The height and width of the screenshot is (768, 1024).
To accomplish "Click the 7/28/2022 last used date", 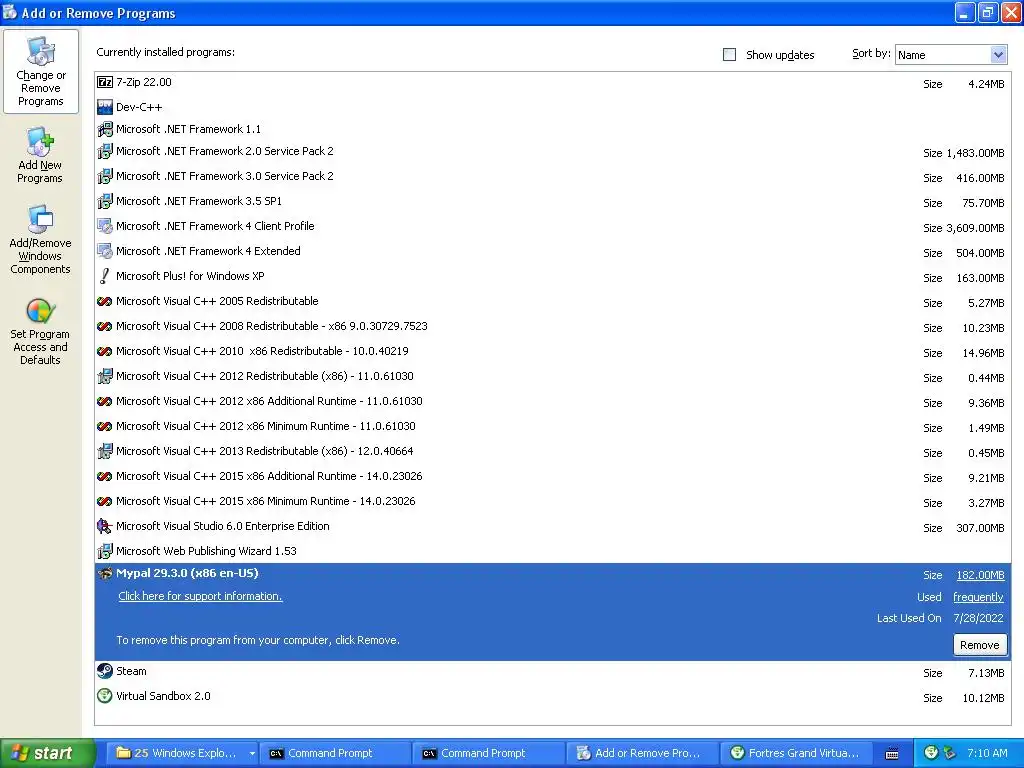I will (978, 618).
